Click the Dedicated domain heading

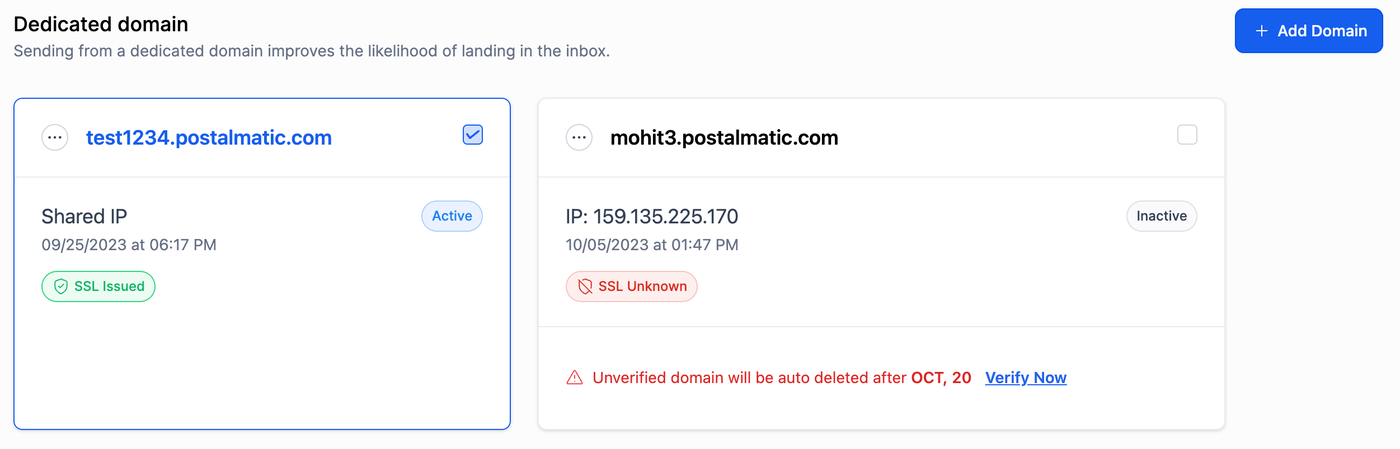pyautogui.click(x=101, y=24)
